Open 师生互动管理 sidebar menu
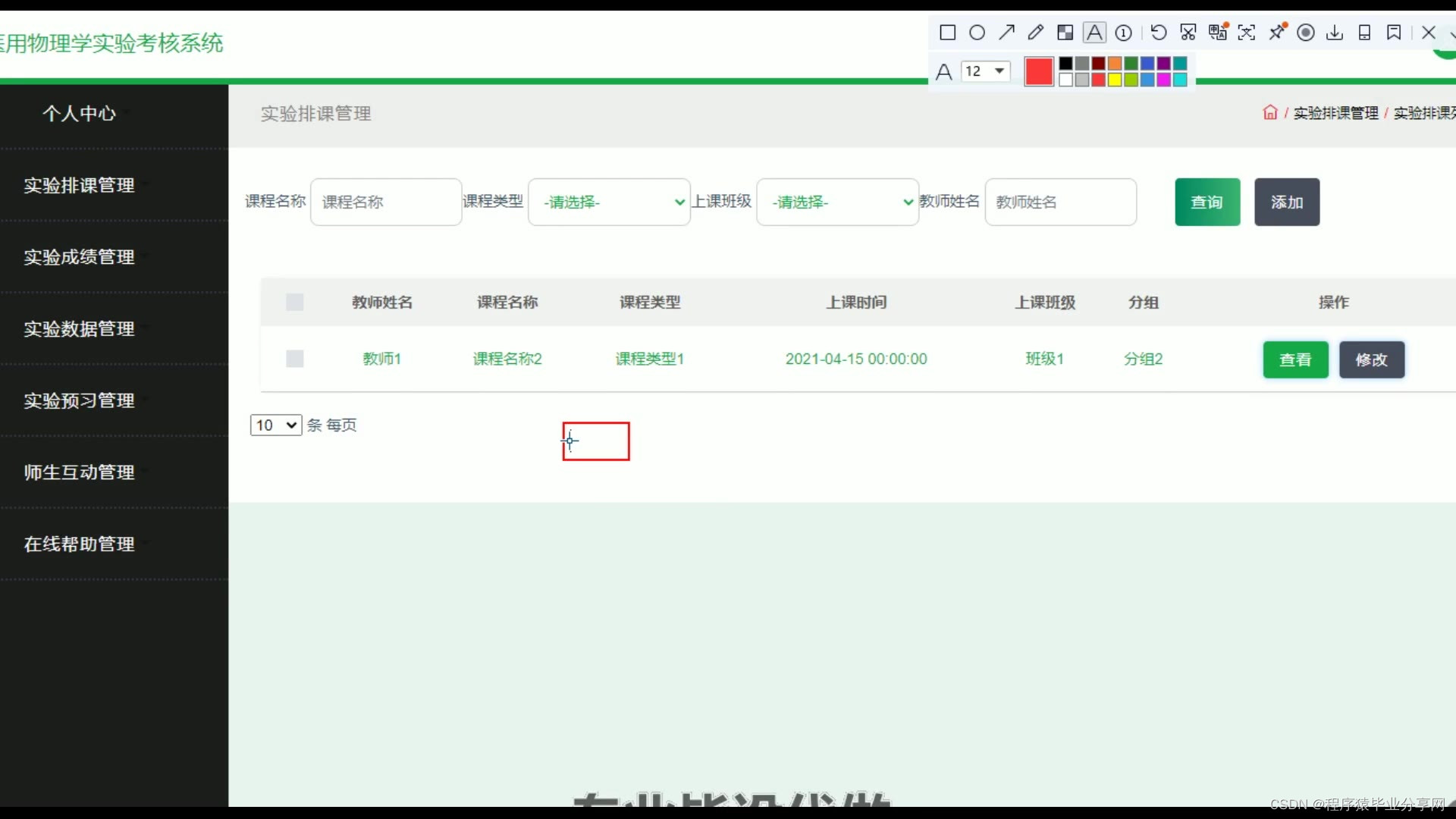Image resolution: width=1456 pixels, height=819 pixels. [x=79, y=472]
